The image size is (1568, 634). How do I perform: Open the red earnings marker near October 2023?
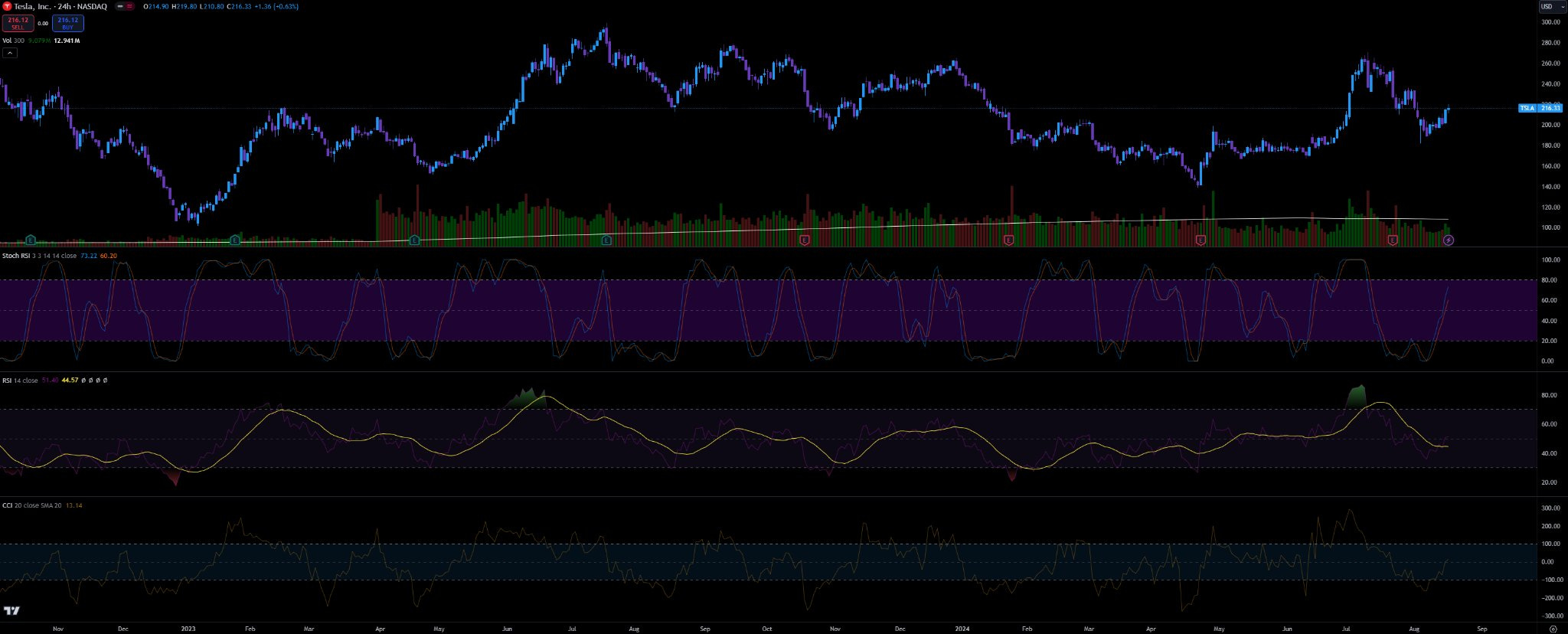[x=805, y=240]
